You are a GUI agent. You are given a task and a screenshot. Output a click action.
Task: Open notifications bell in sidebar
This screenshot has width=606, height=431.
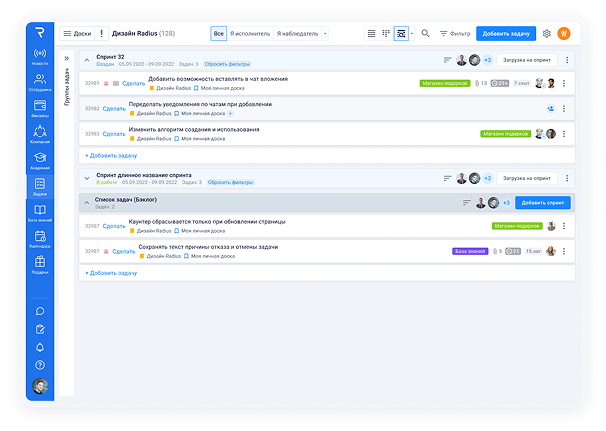(40, 347)
